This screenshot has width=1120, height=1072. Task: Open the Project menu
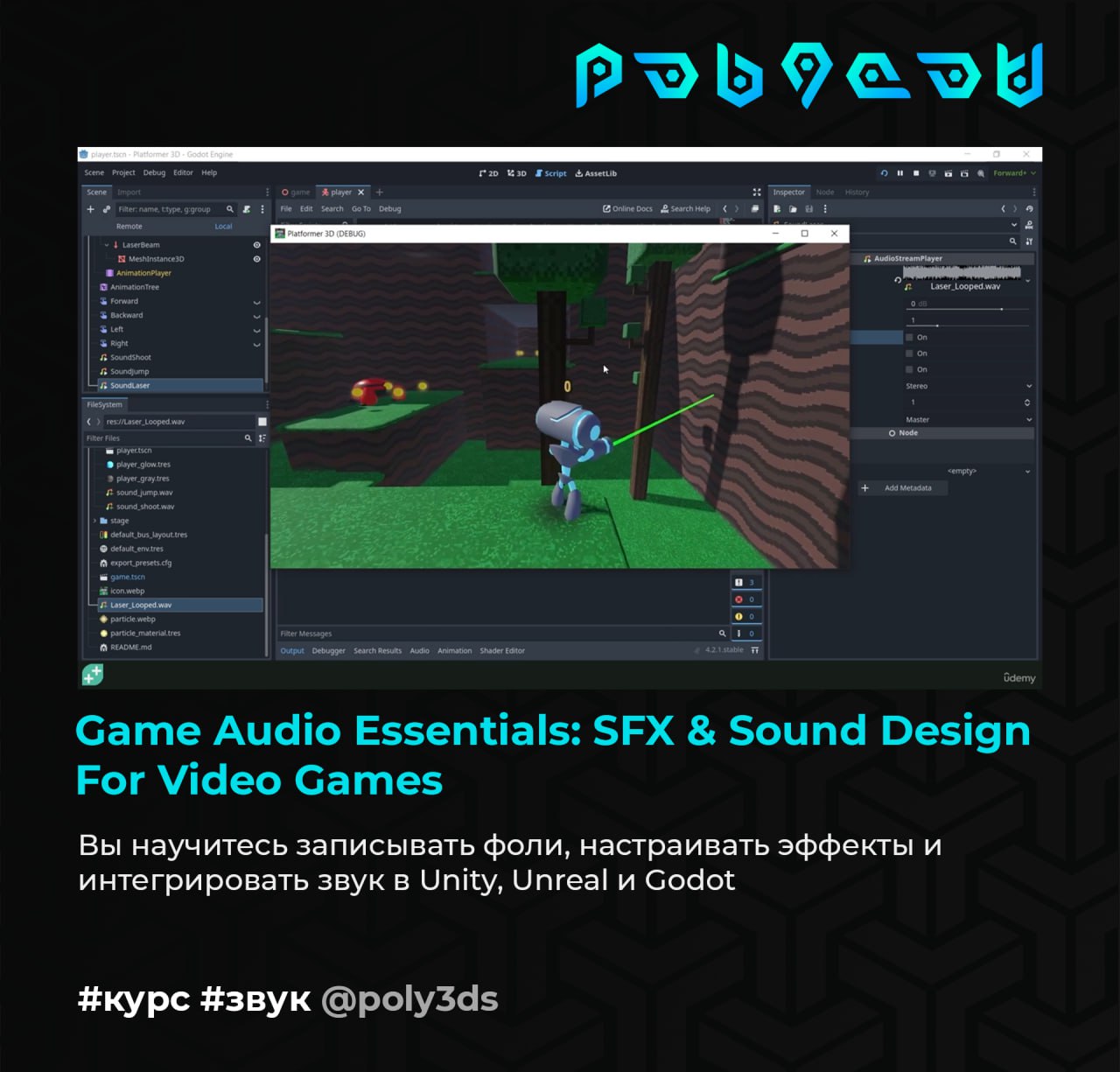click(x=123, y=173)
